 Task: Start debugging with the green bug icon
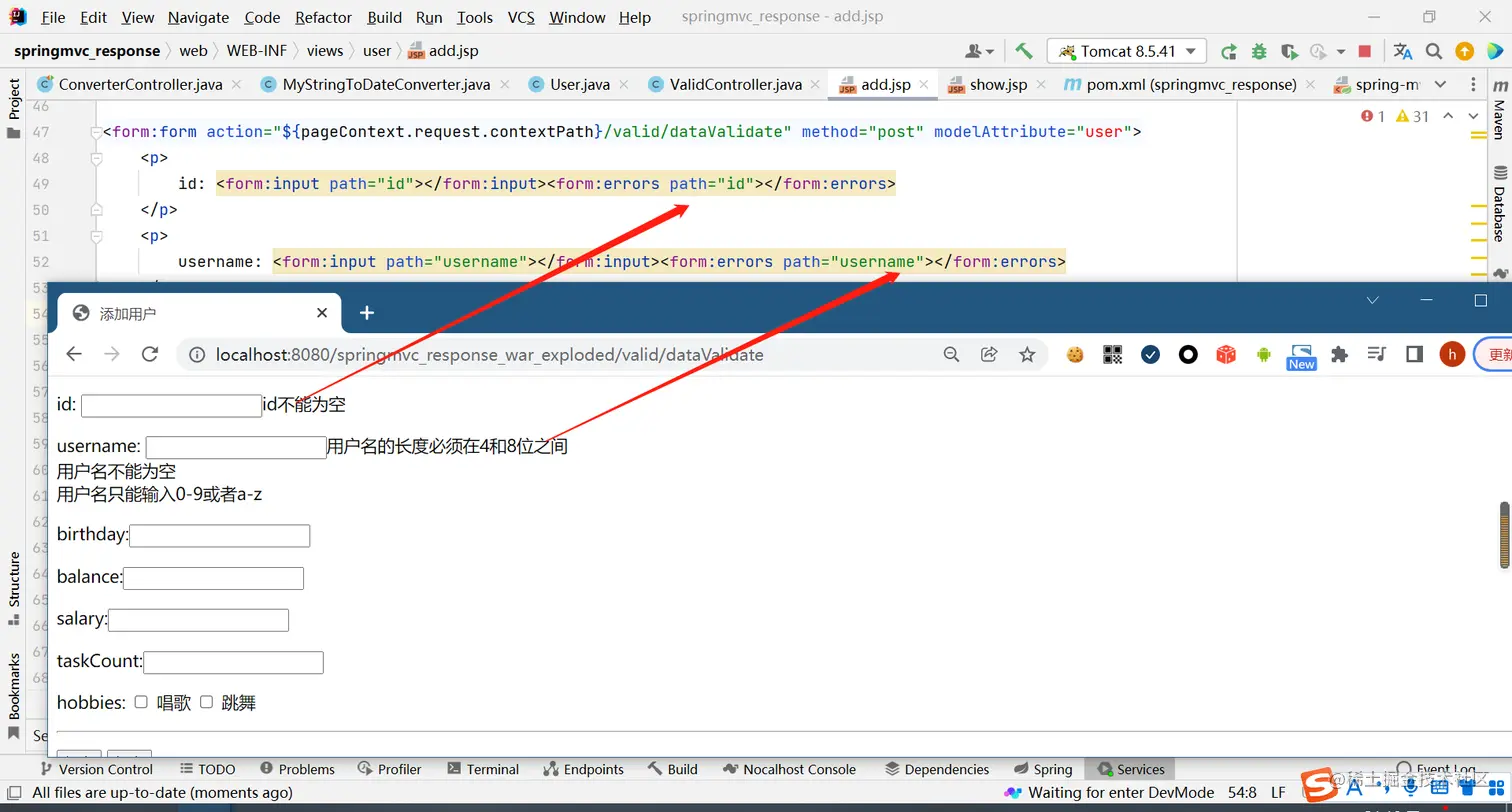coord(1259,51)
